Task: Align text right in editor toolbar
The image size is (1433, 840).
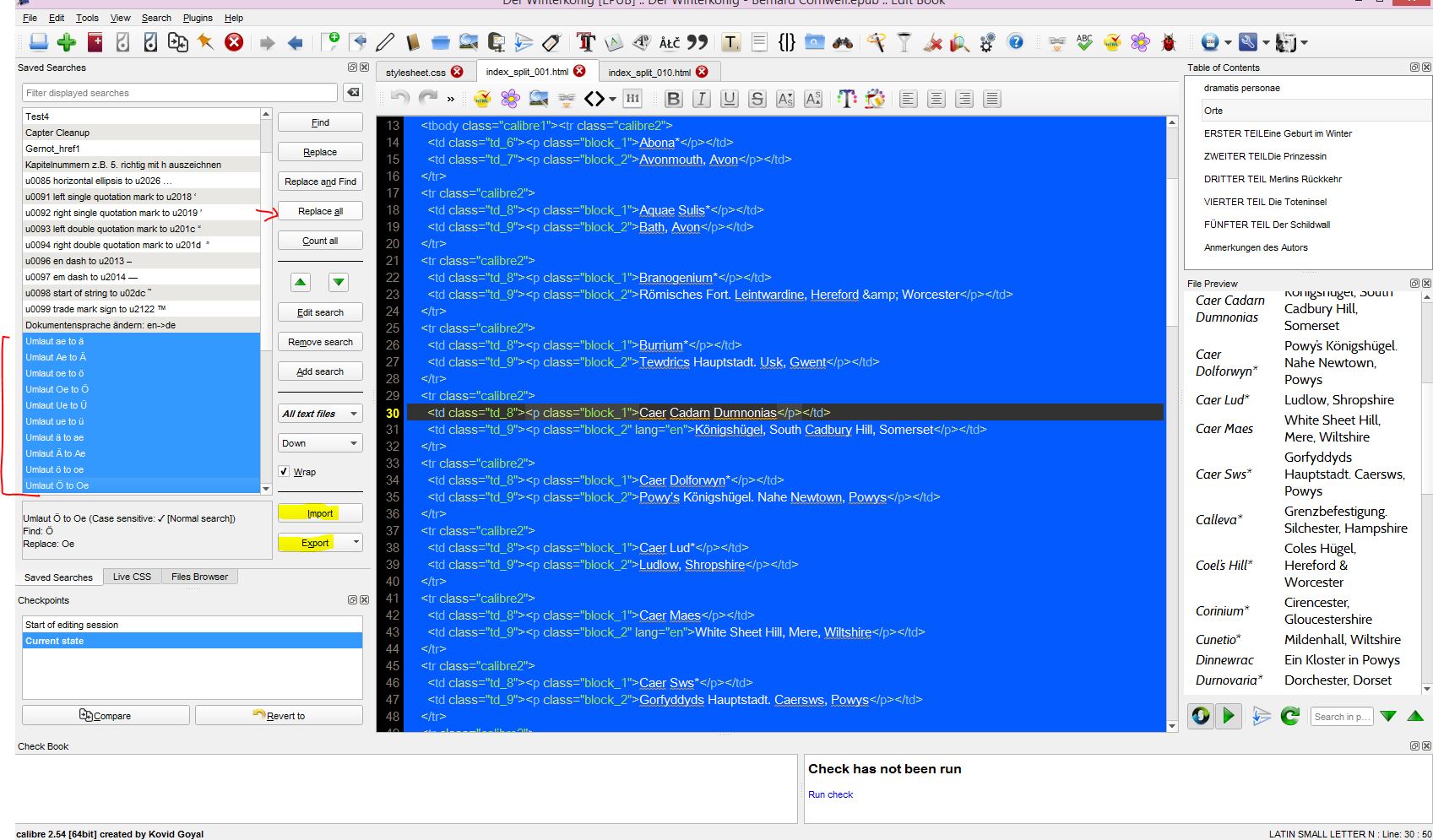Action: click(x=964, y=99)
